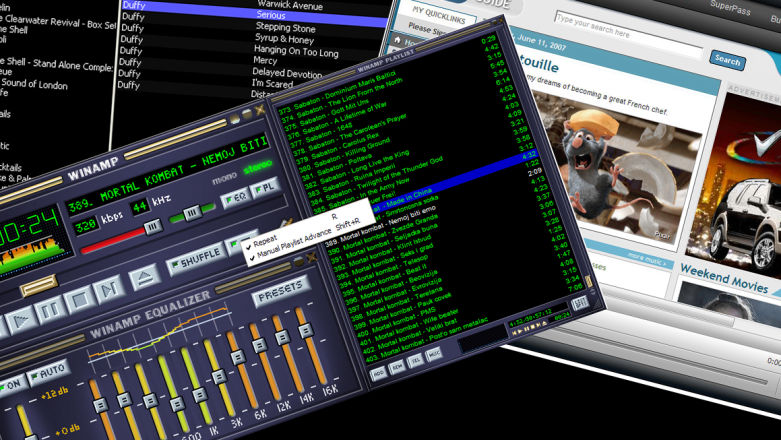Toggle the Winamp EQ window button
Screen dimensions: 781x440
(x=236, y=198)
